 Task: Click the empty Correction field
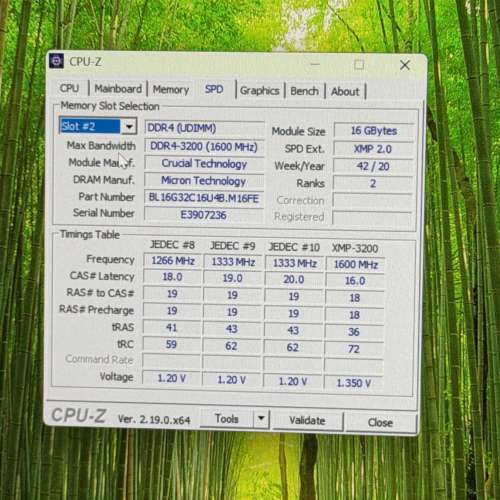click(372, 201)
